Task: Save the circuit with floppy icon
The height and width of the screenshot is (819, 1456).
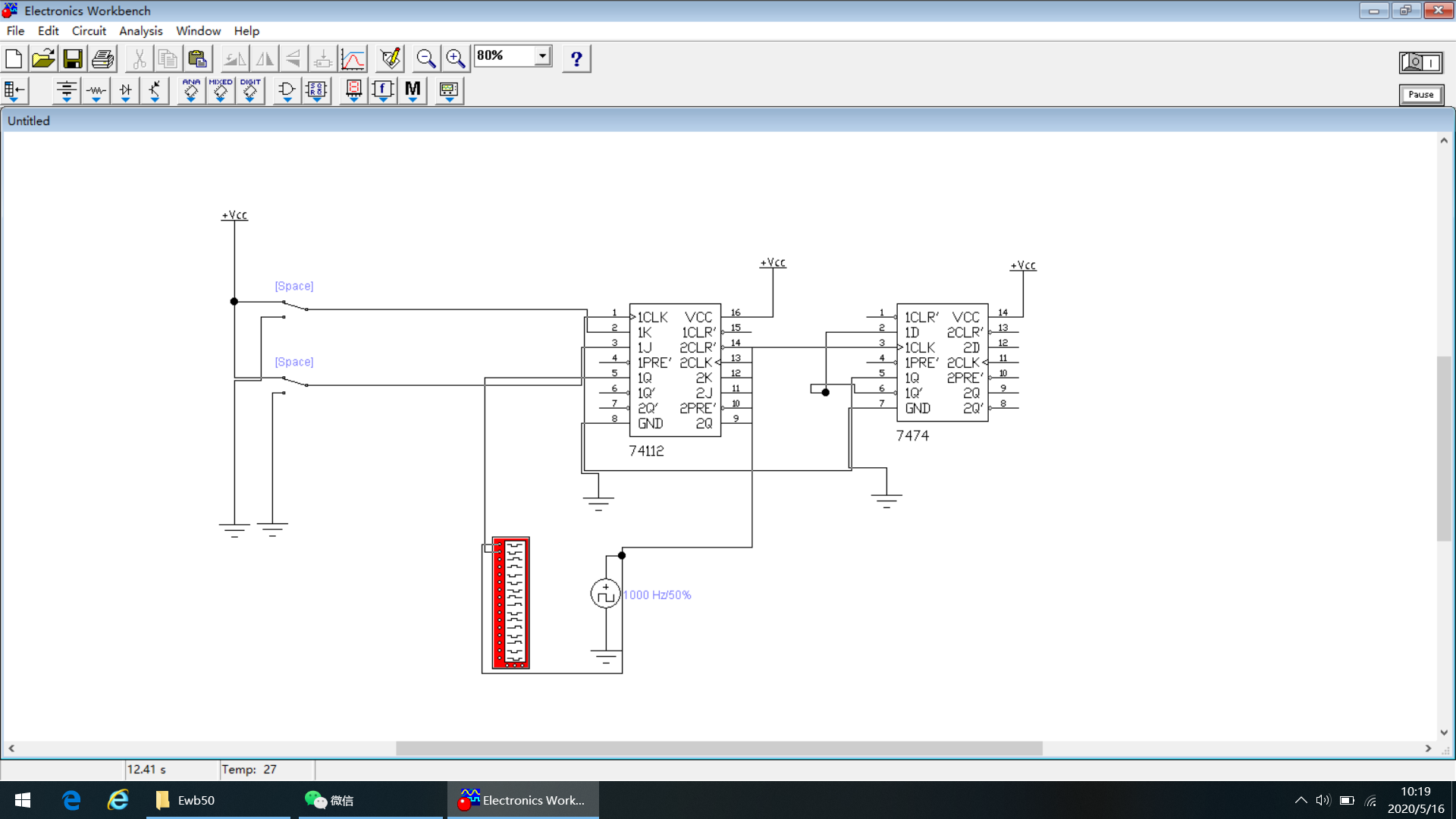Action: click(x=73, y=58)
